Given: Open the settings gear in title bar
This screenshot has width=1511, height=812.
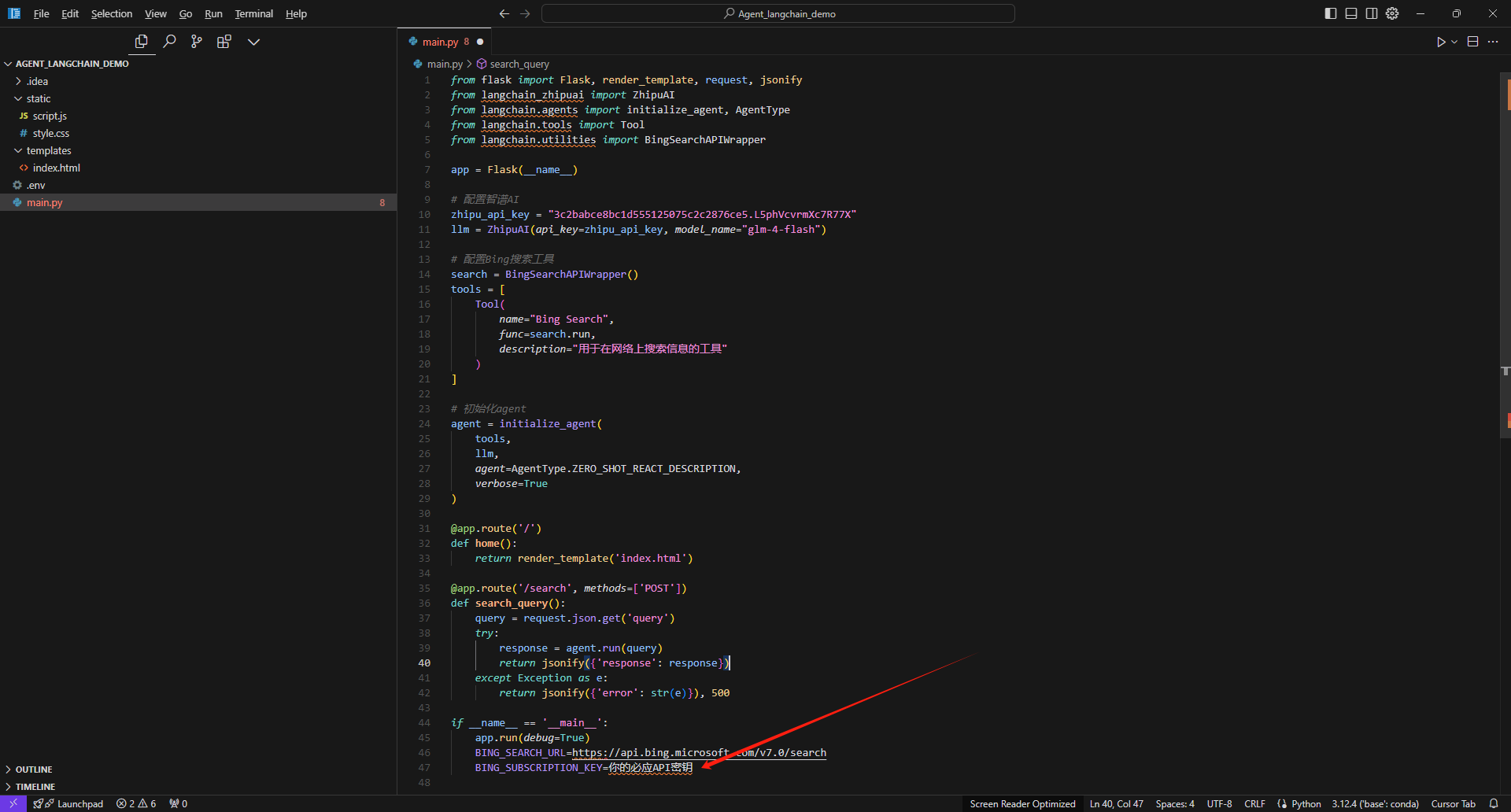Looking at the screenshot, I should pyautogui.click(x=1392, y=13).
